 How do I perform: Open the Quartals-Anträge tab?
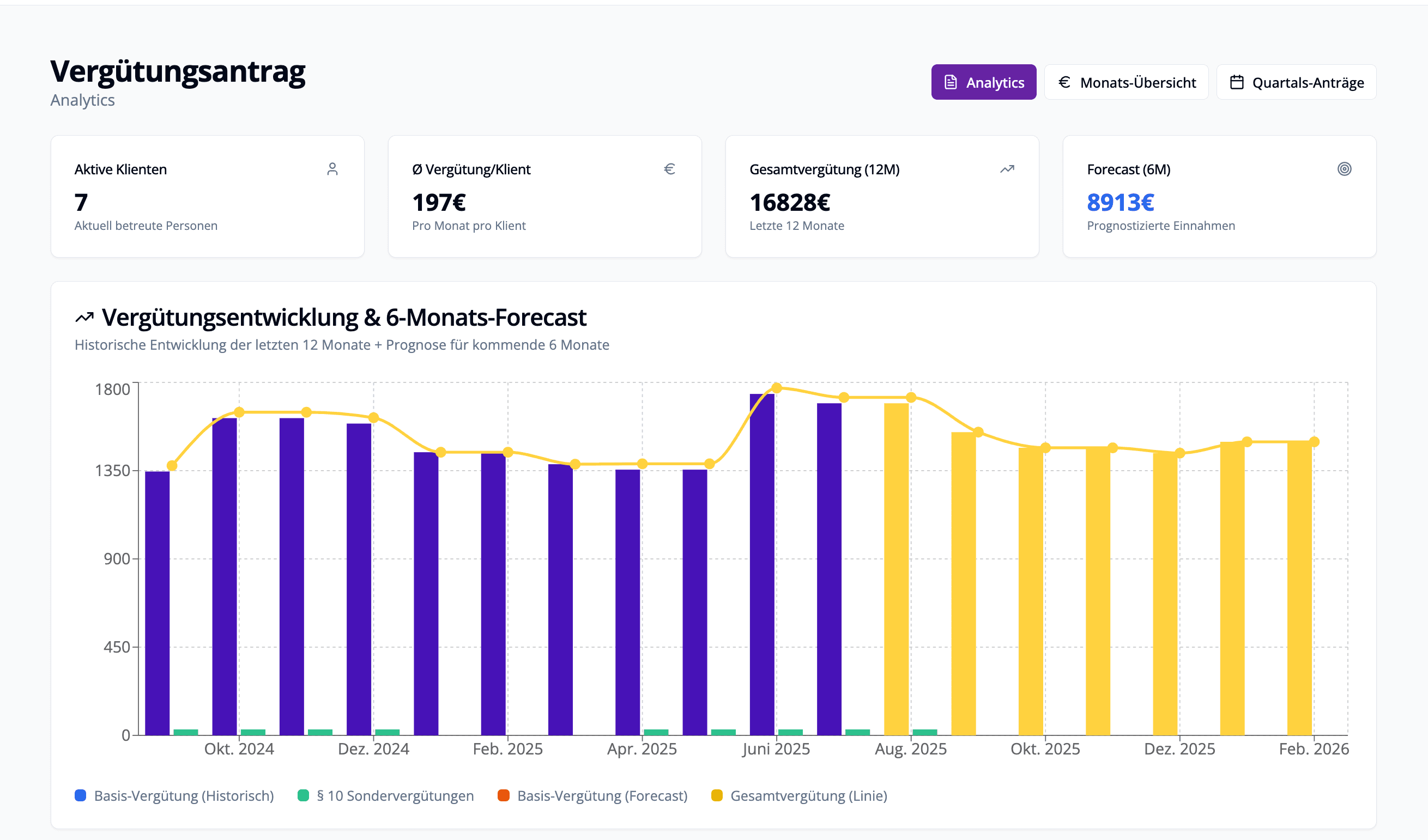click(1296, 82)
